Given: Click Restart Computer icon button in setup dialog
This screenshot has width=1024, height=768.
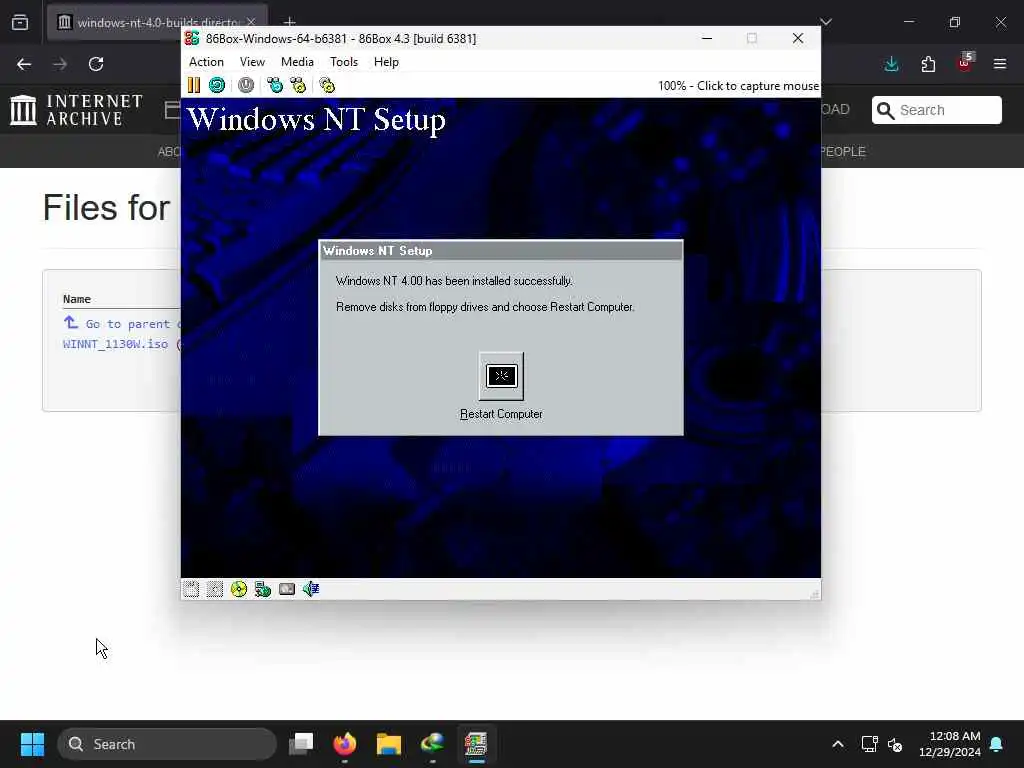Looking at the screenshot, I should point(501,376).
